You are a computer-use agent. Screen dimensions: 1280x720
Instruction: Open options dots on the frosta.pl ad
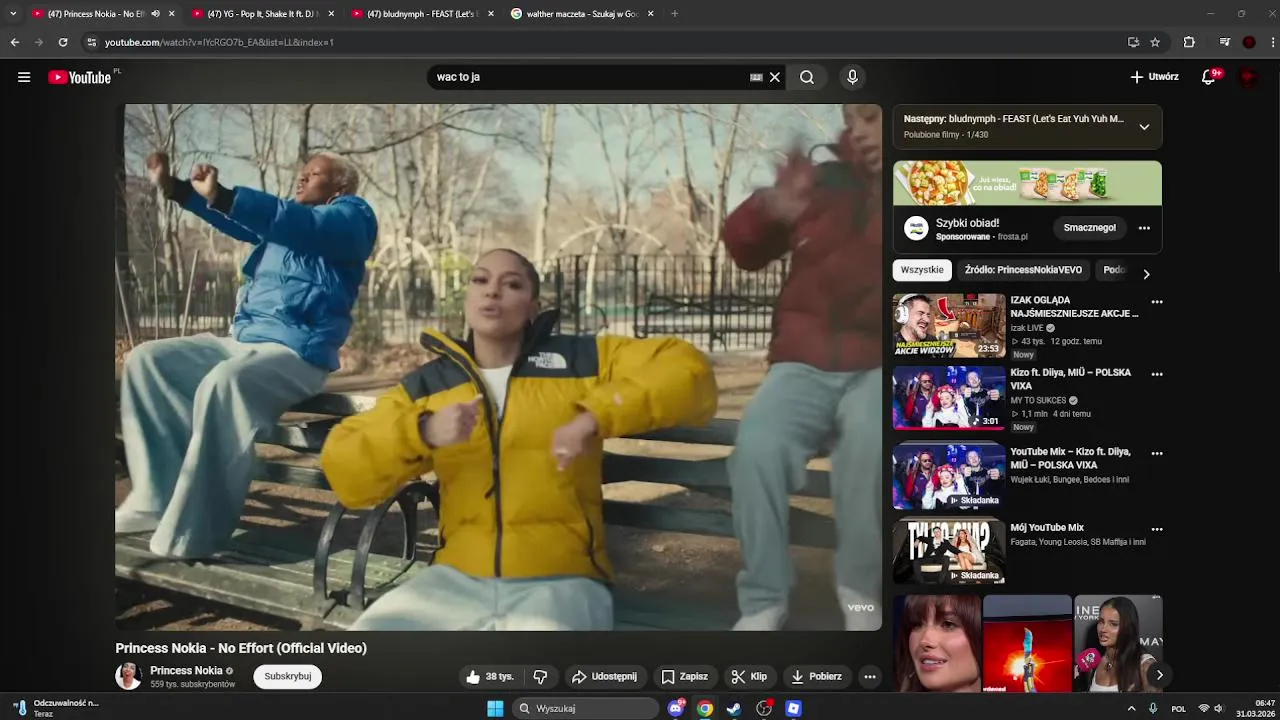click(1144, 228)
